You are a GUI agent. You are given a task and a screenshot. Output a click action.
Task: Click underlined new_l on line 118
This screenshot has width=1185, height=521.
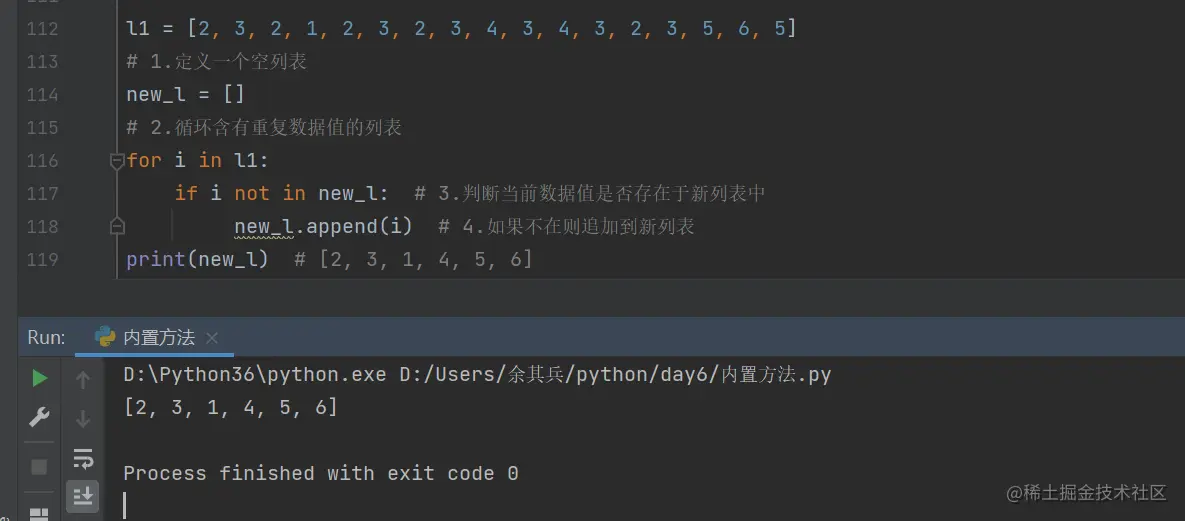tap(262, 227)
